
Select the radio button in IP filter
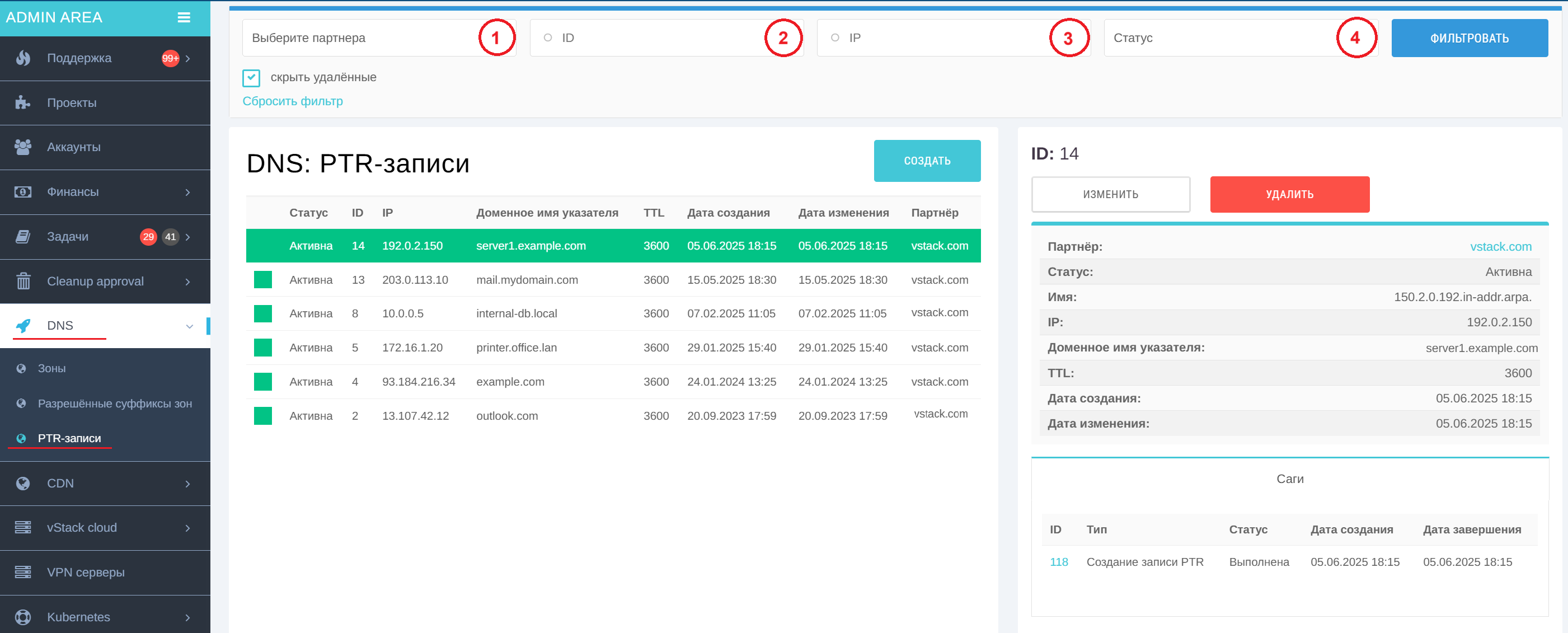pyautogui.click(x=834, y=37)
